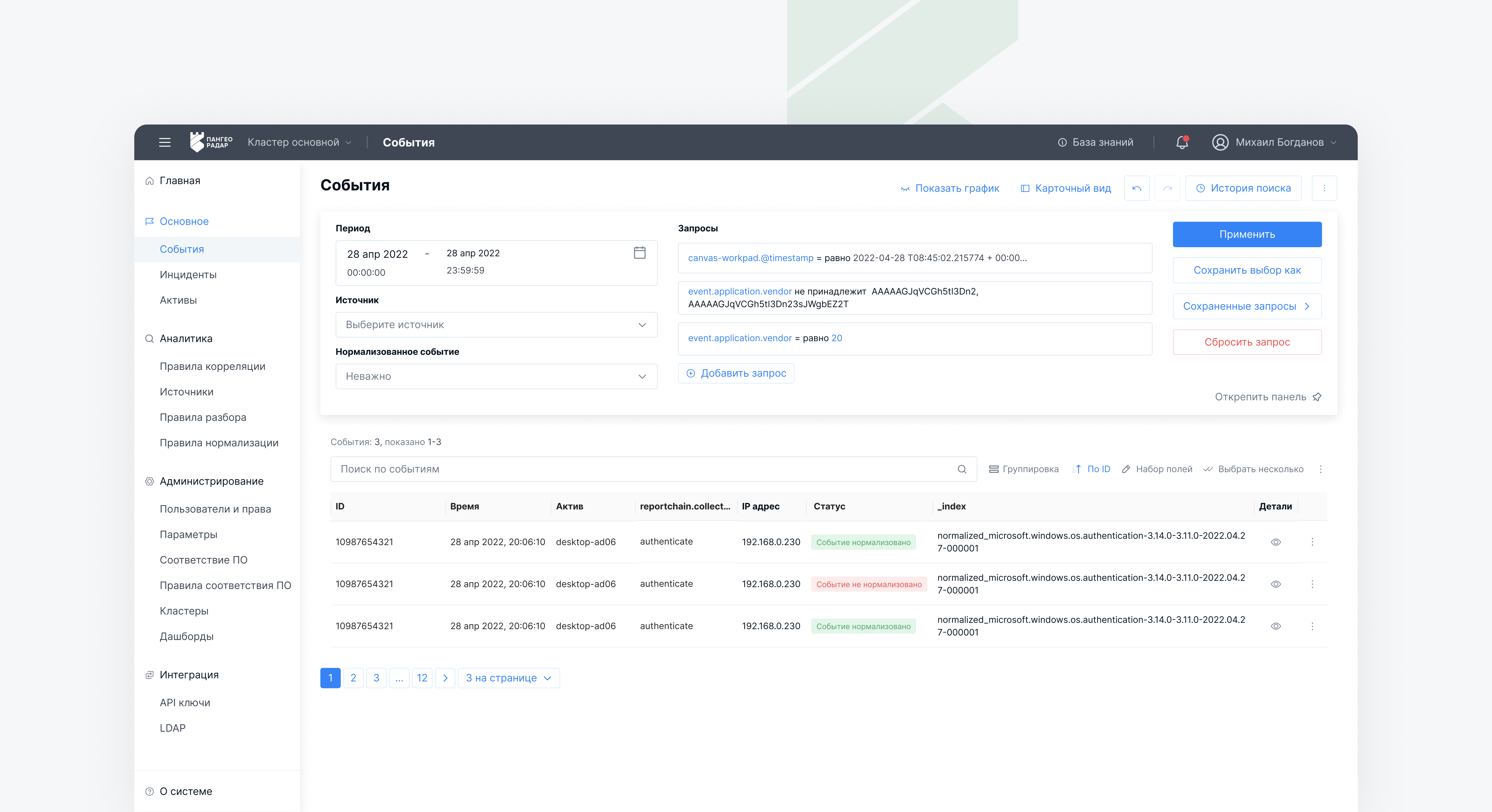Go to page 2 of results
Viewport: 1492px width, 812px height.
353,678
